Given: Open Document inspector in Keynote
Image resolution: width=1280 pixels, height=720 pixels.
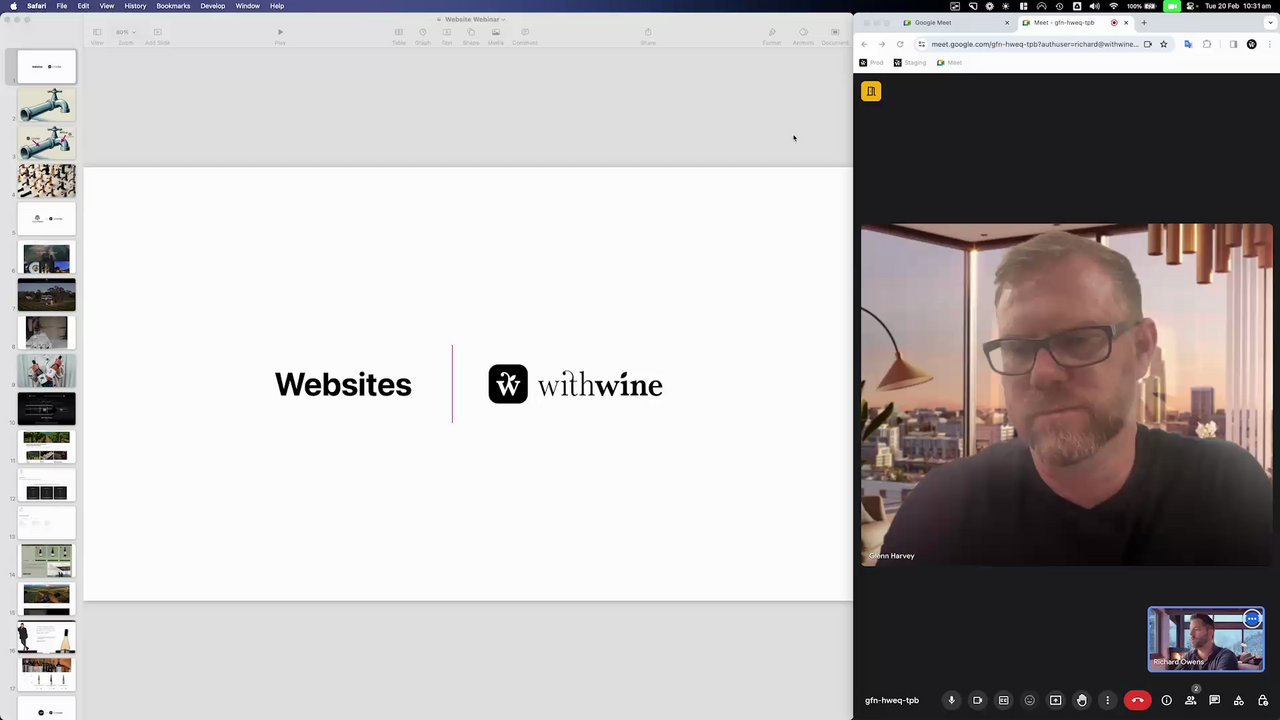Looking at the screenshot, I should click(x=835, y=36).
